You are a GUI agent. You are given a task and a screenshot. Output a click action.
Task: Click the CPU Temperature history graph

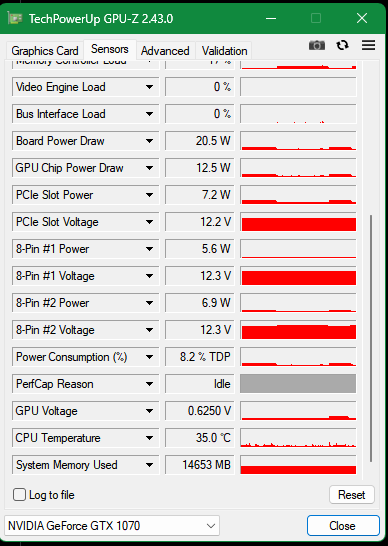click(x=298, y=438)
